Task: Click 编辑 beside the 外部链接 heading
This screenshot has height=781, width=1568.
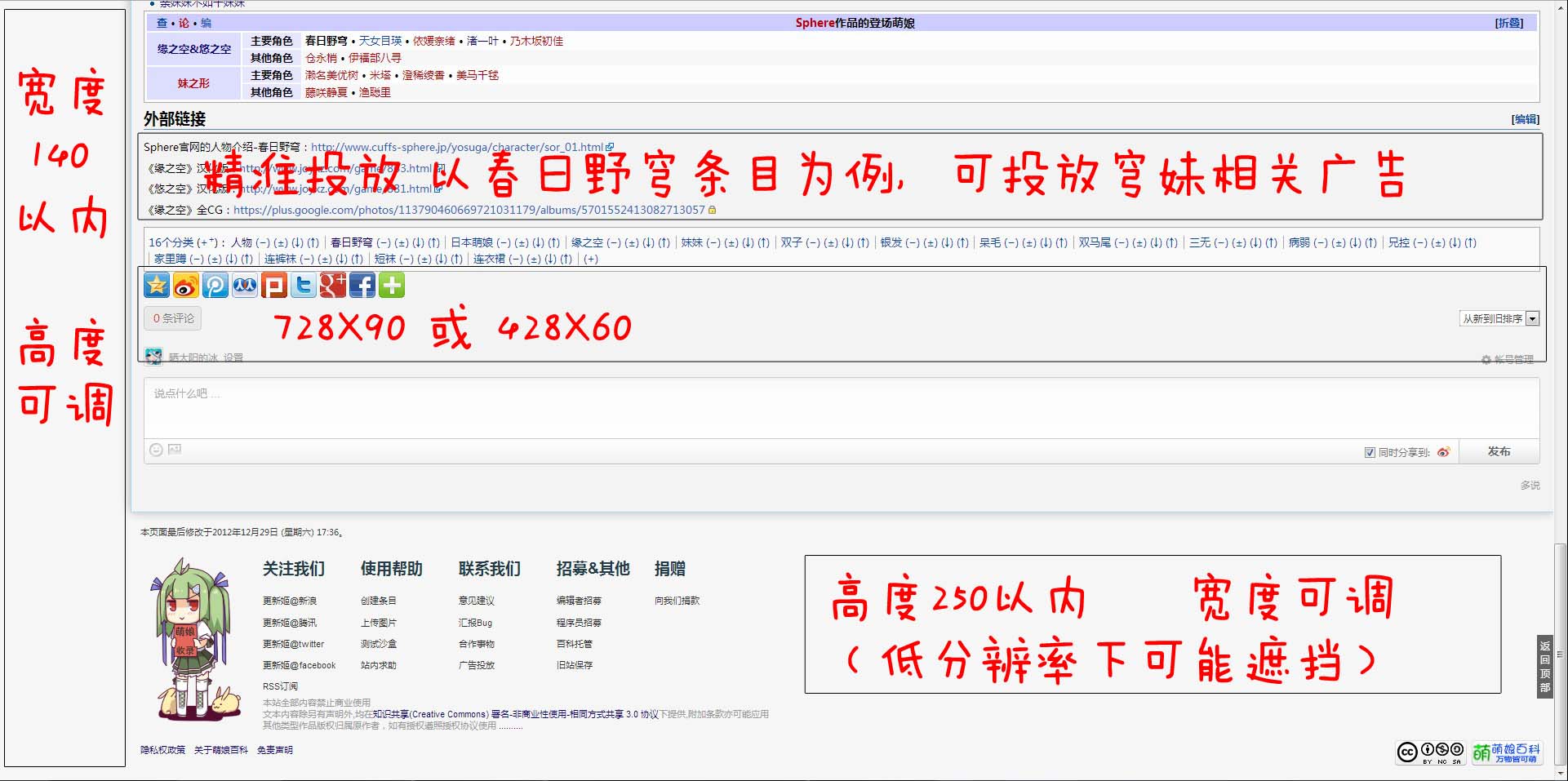Action: pyautogui.click(x=1525, y=119)
